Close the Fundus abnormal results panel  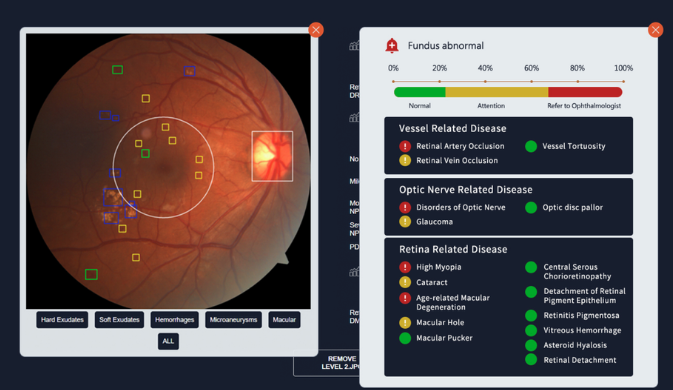click(x=655, y=30)
